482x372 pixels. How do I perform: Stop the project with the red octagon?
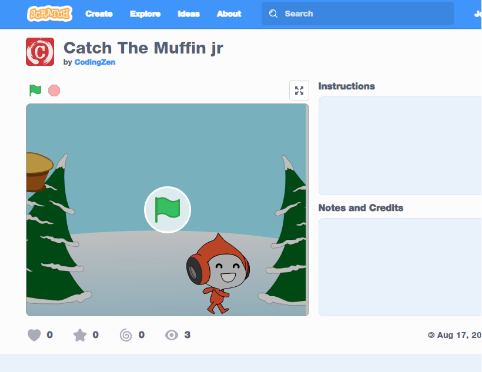click(54, 91)
